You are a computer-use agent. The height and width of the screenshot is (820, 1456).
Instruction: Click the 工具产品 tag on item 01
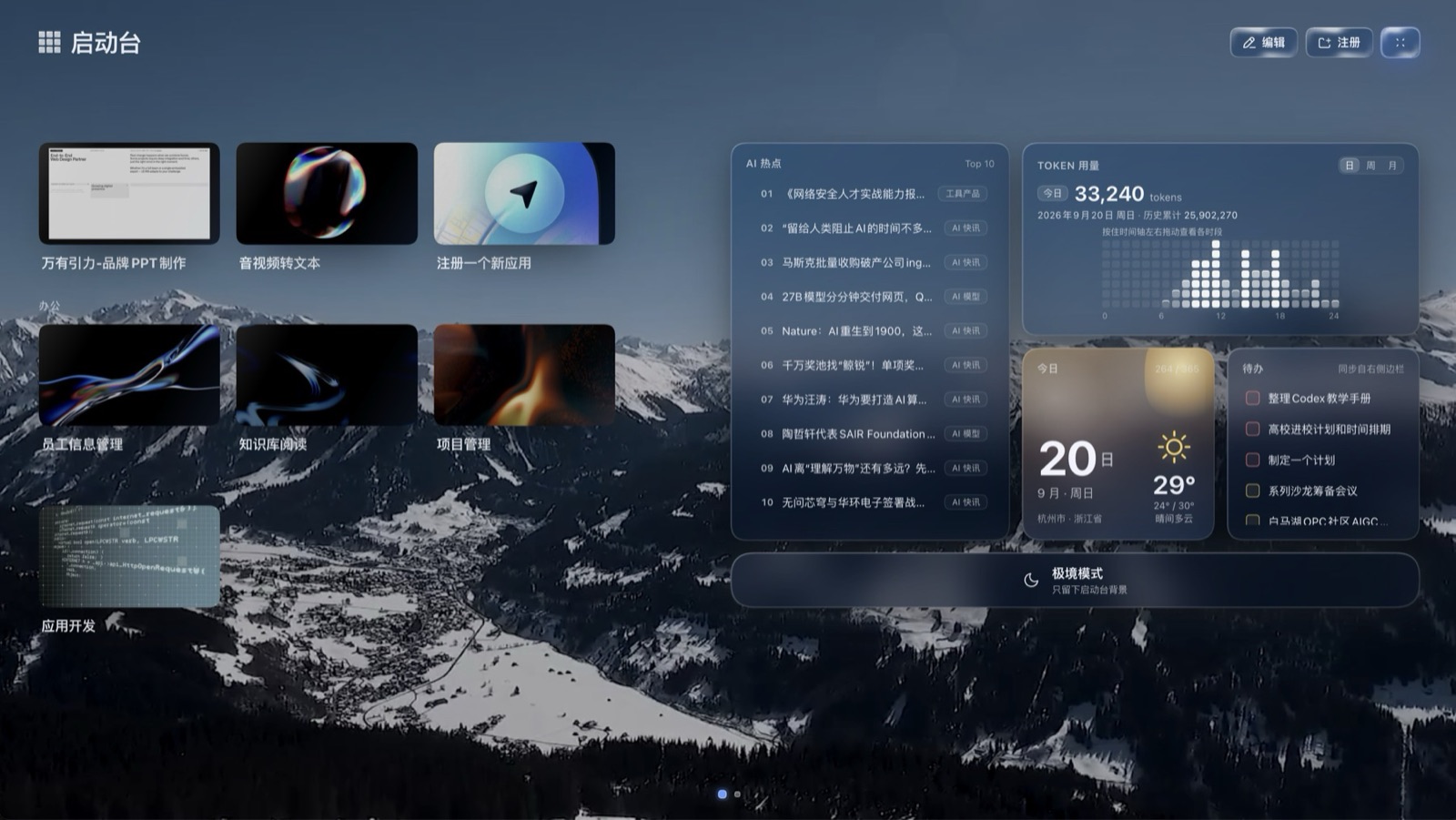click(963, 194)
